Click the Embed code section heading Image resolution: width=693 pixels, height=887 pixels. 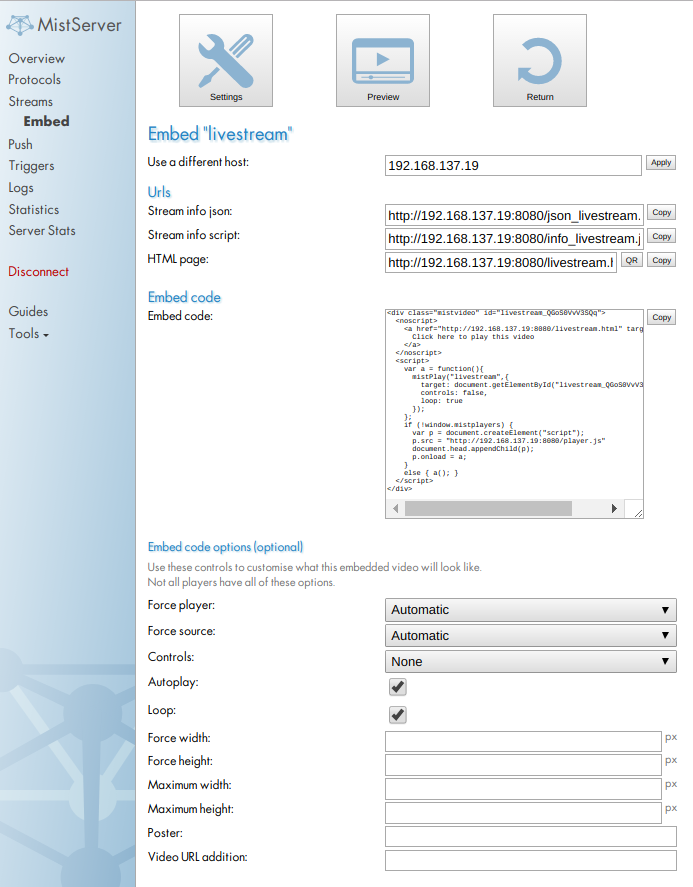[184, 297]
